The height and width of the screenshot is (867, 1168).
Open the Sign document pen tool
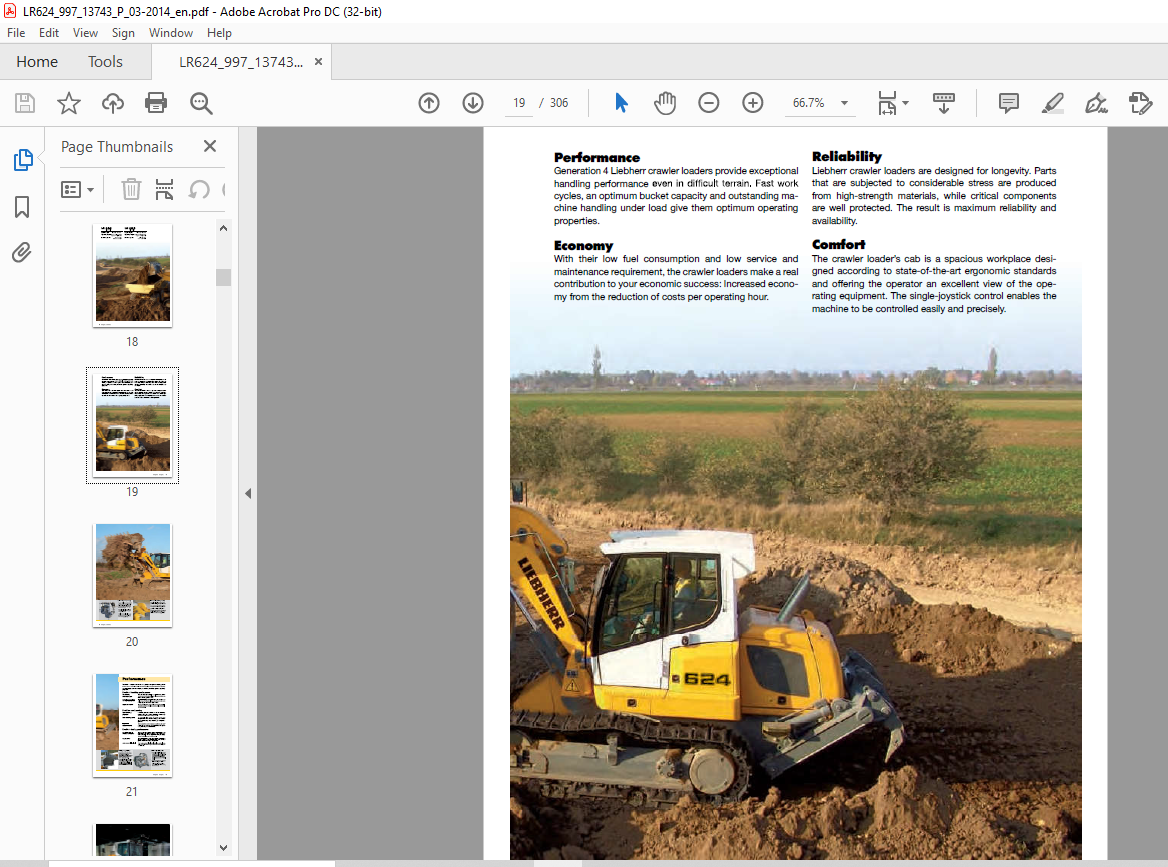tap(1096, 103)
